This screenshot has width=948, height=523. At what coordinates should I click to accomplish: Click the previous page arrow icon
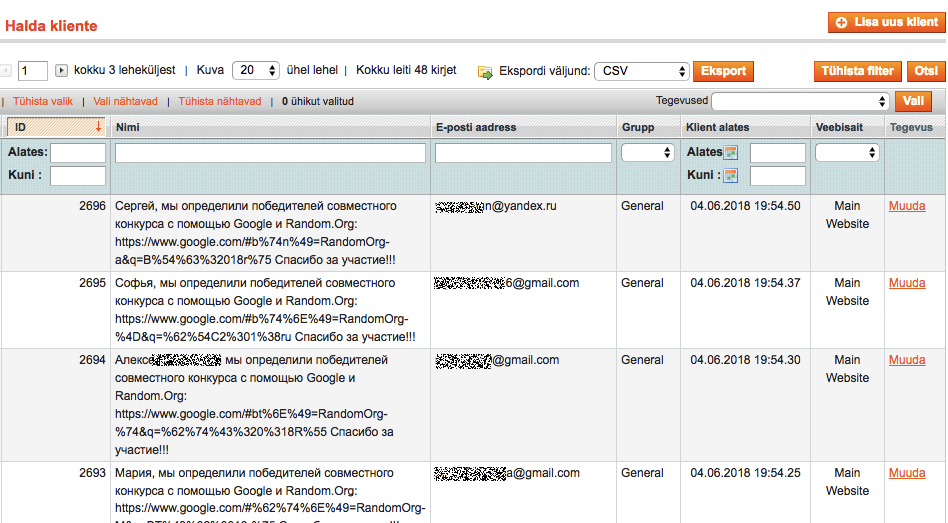tap(5, 71)
